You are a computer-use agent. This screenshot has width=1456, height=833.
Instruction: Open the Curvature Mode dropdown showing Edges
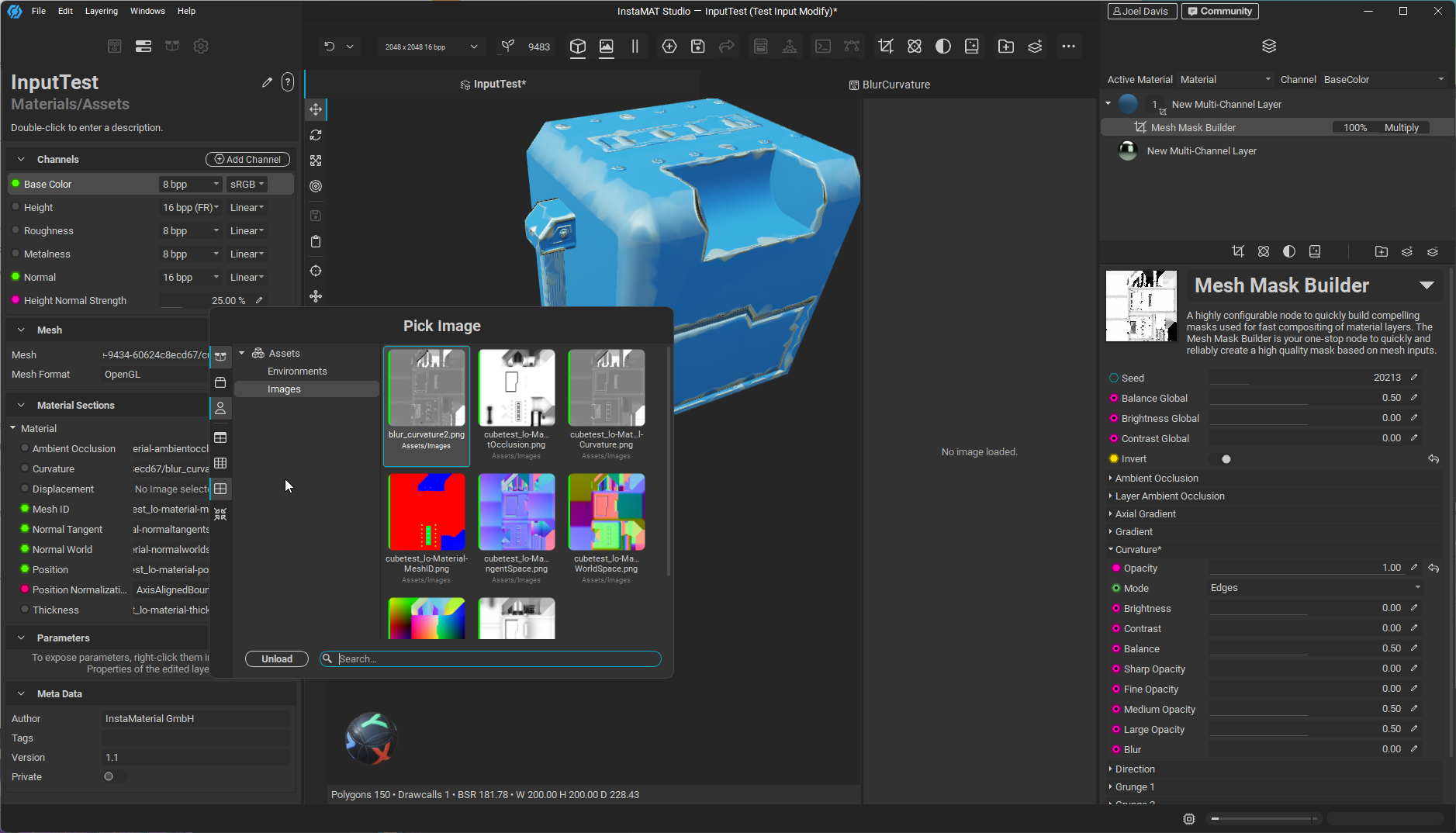point(1315,588)
